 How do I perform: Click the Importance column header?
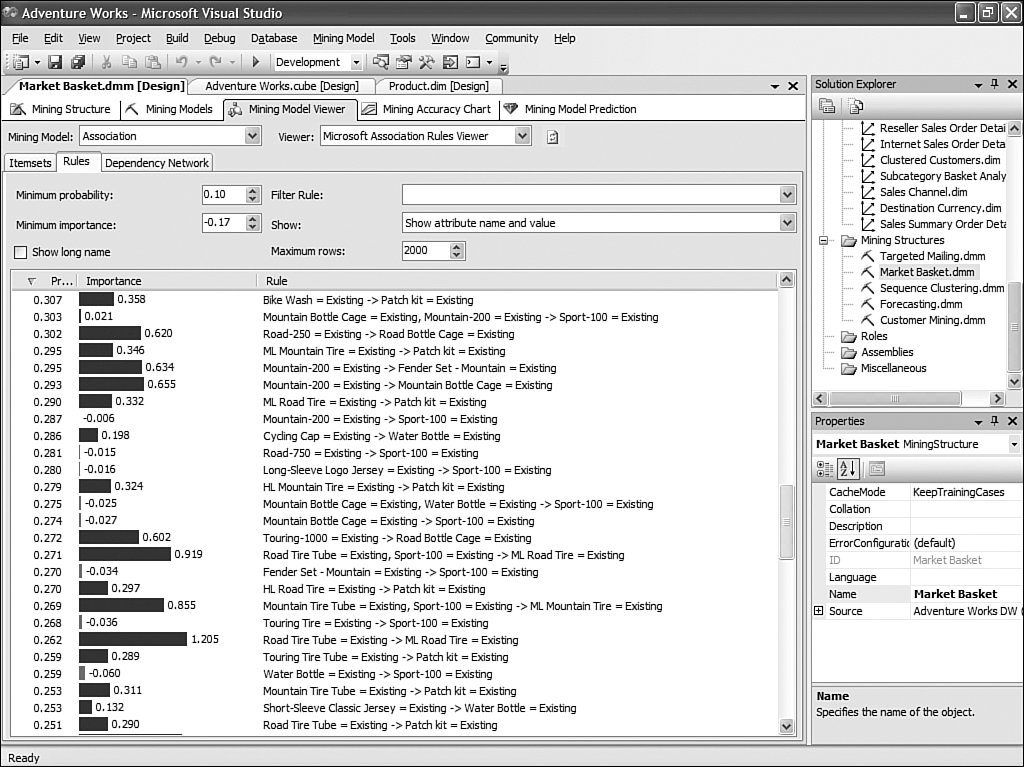pyautogui.click(x=114, y=282)
